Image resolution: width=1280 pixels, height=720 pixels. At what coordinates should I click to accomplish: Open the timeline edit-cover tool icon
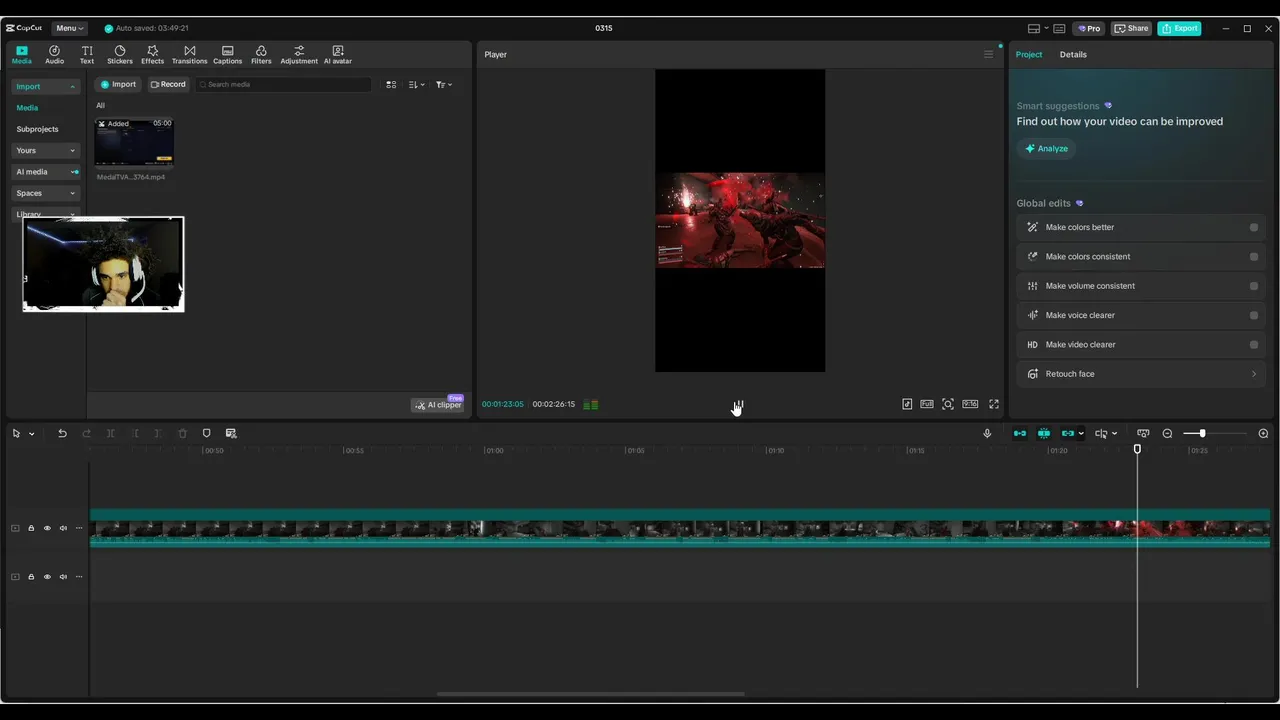point(231,433)
